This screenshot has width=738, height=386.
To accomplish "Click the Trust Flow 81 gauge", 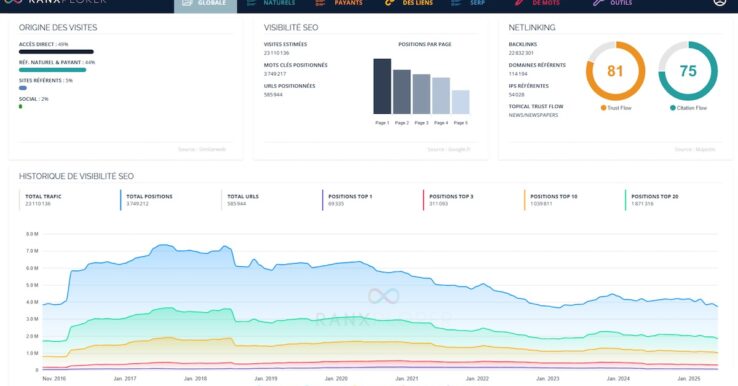I will pyautogui.click(x=615, y=71).
